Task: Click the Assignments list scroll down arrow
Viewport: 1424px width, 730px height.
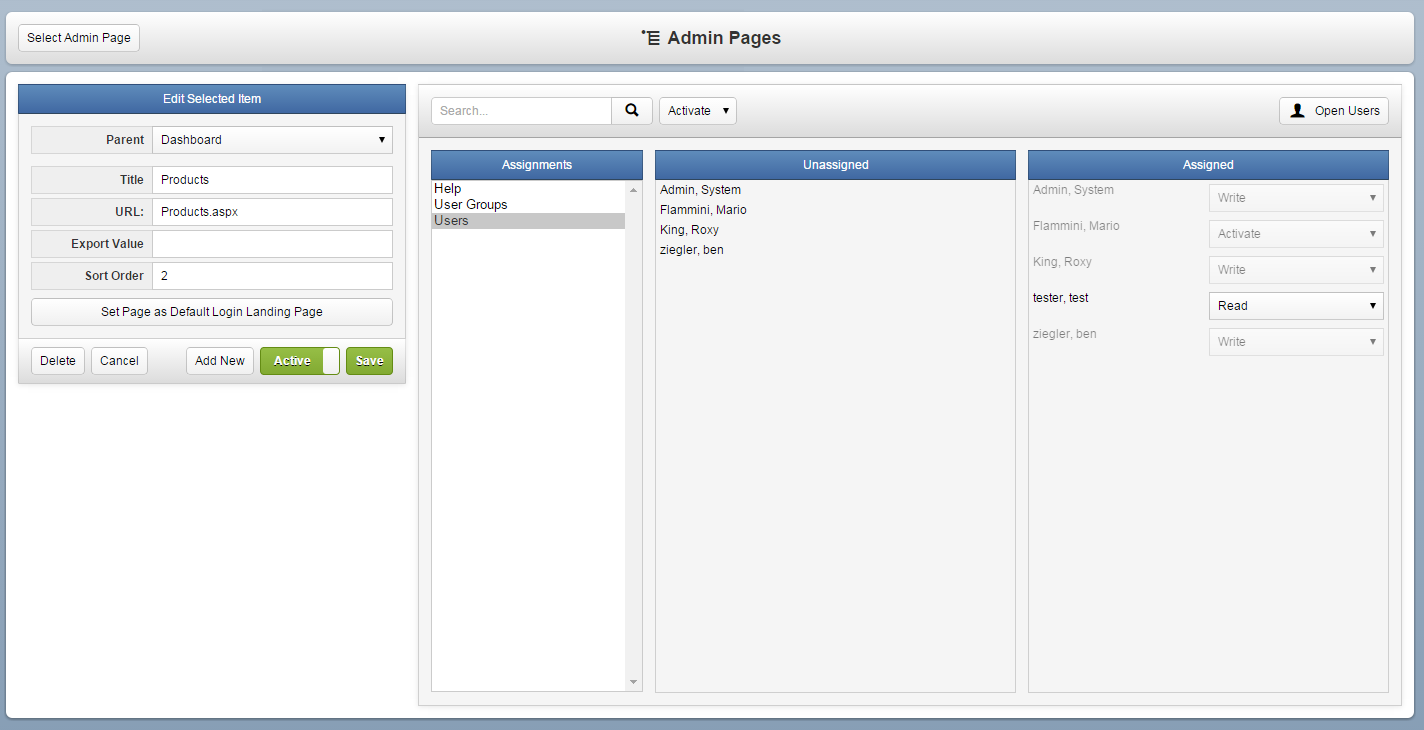Action: 633,682
